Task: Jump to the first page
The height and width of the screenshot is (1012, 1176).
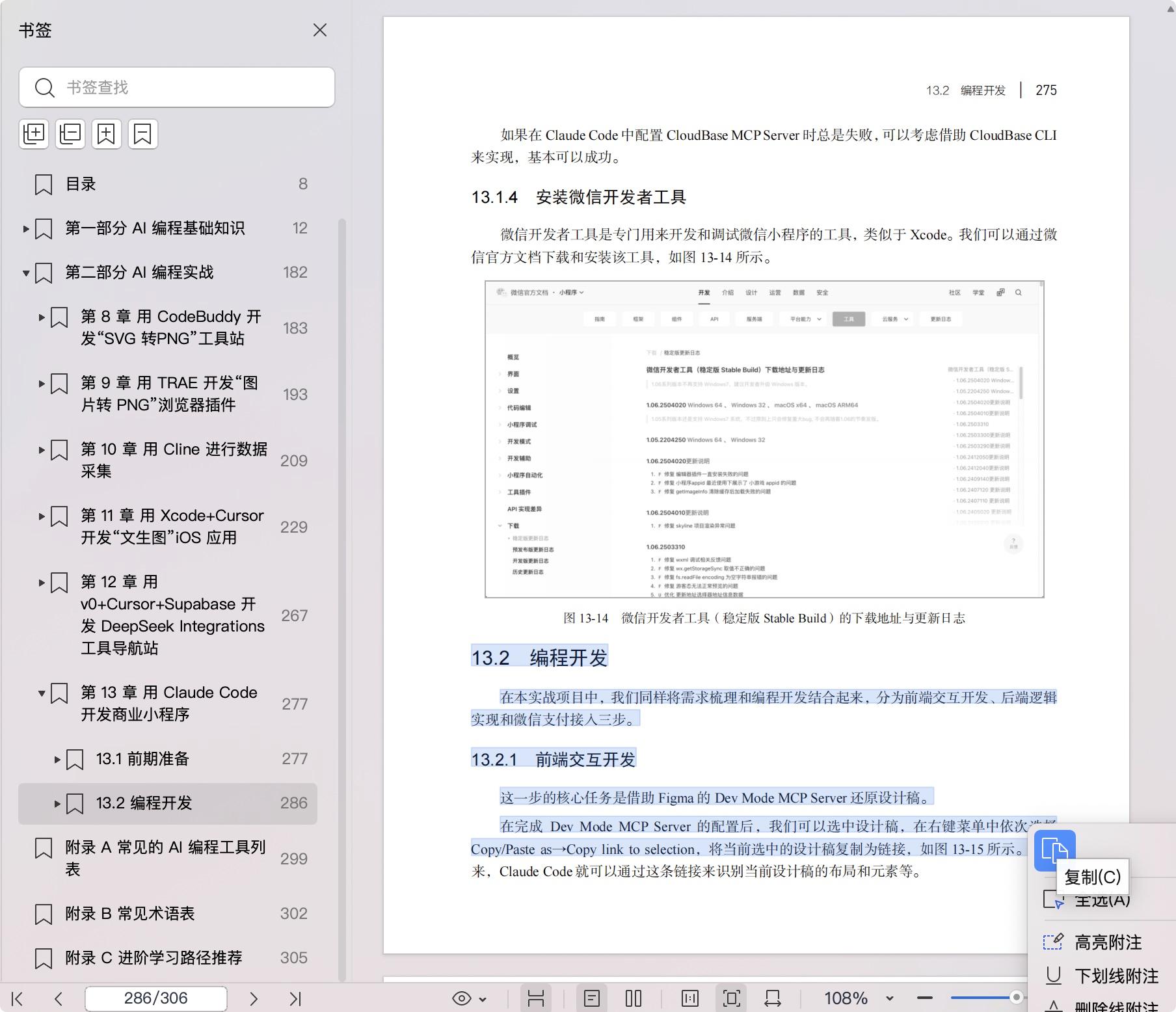Action: point(18,998)
